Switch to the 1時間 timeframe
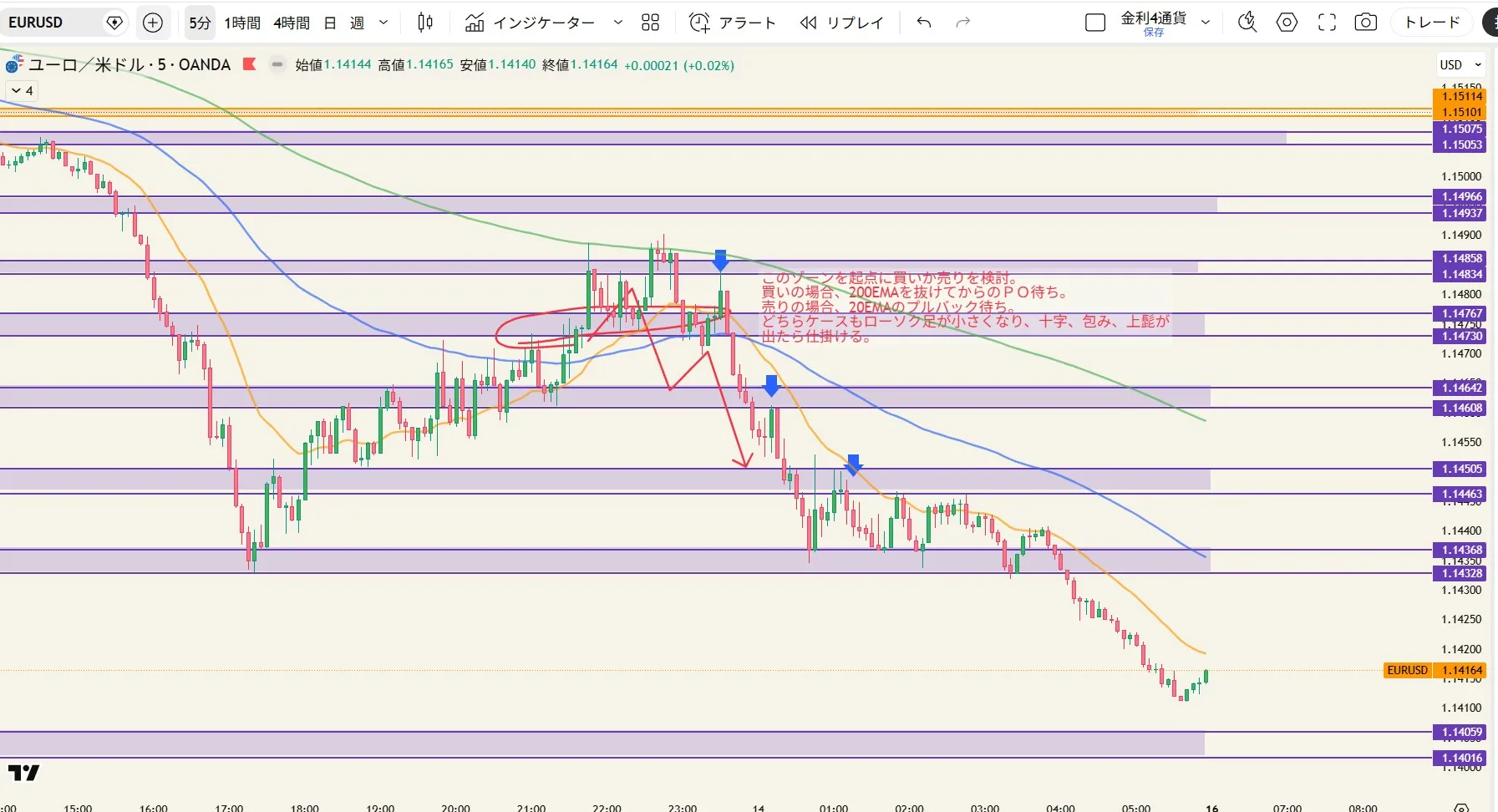Screen dimensions: 1498x812 [242, 23]
